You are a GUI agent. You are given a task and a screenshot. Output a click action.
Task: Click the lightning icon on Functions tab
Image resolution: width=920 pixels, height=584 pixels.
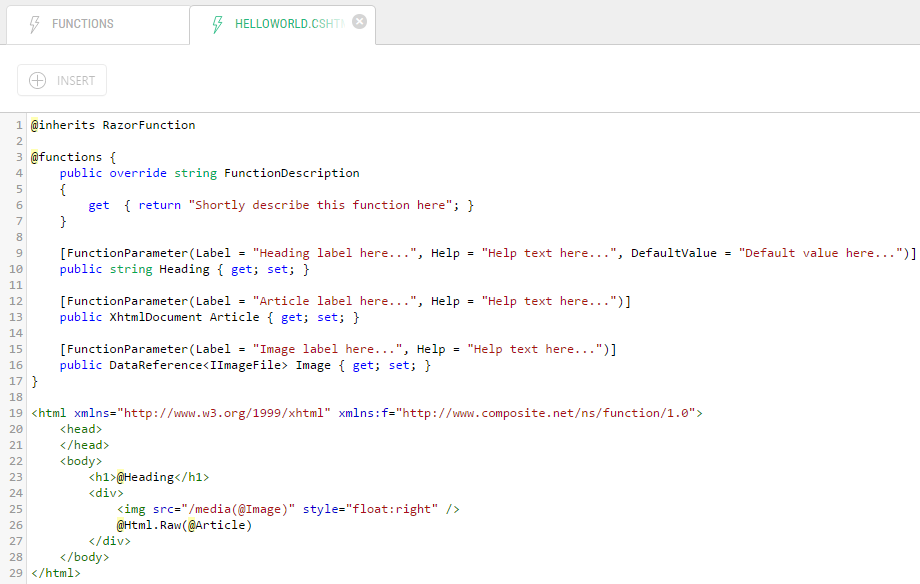[35, 24]
